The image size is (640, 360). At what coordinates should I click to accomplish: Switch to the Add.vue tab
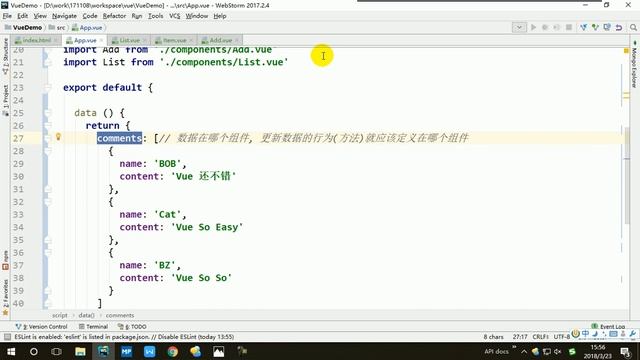click(220, 40)
